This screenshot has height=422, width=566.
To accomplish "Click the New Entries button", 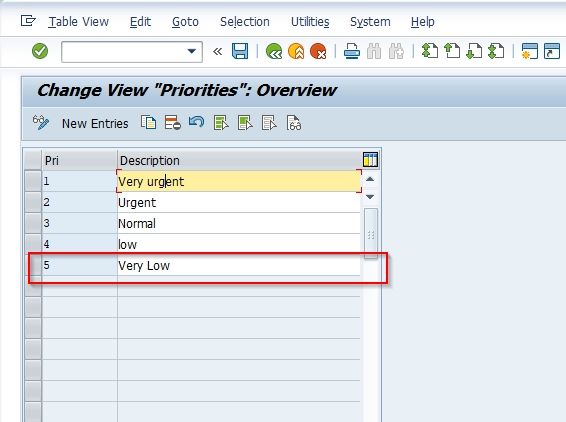I will pos(95,123).
